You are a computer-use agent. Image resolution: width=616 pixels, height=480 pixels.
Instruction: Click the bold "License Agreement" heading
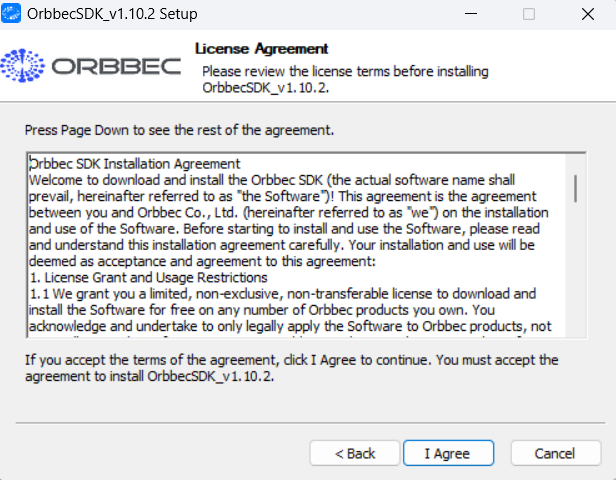coord(261,48)
